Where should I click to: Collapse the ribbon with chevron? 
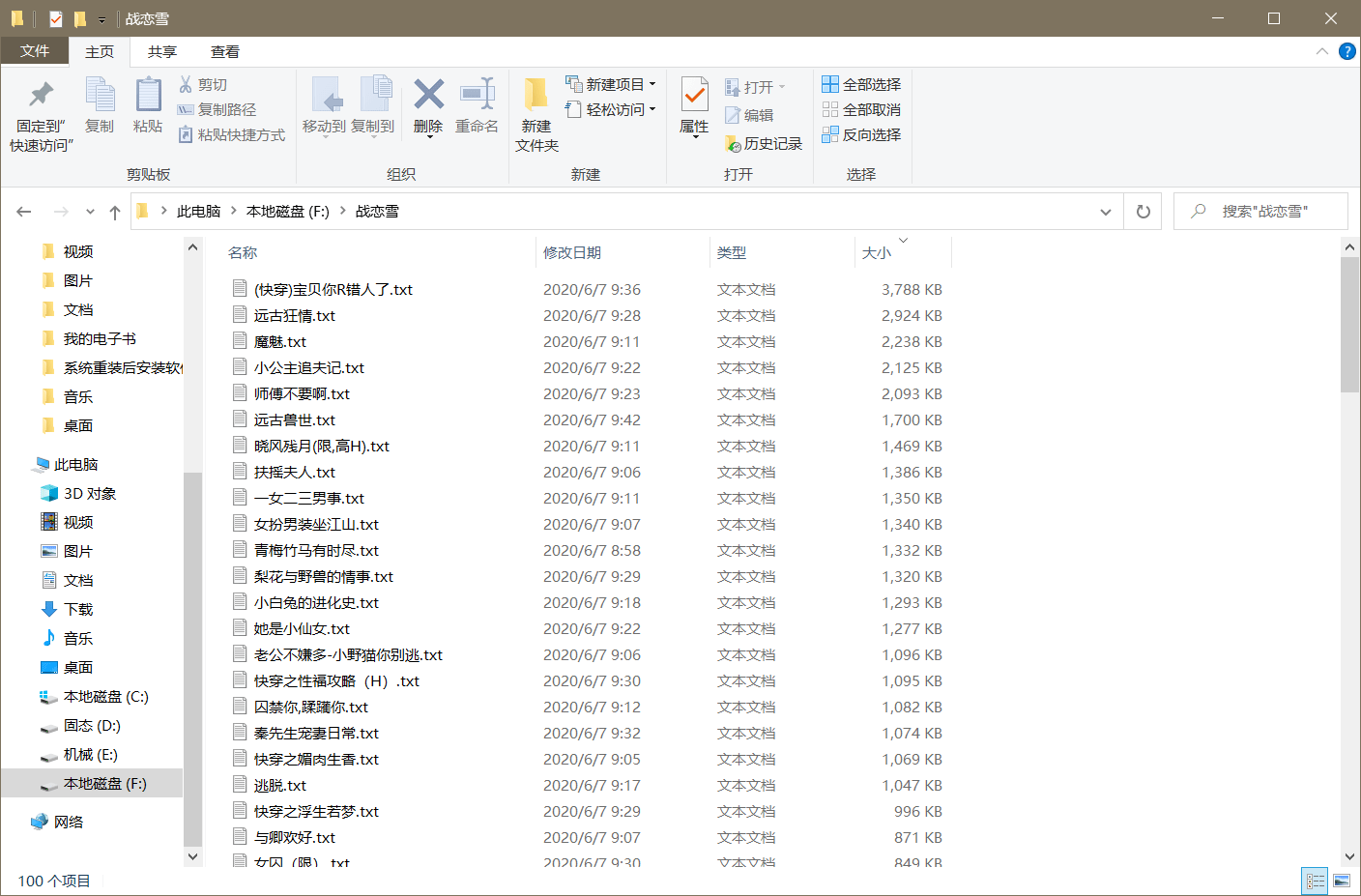pos(1321,51)
